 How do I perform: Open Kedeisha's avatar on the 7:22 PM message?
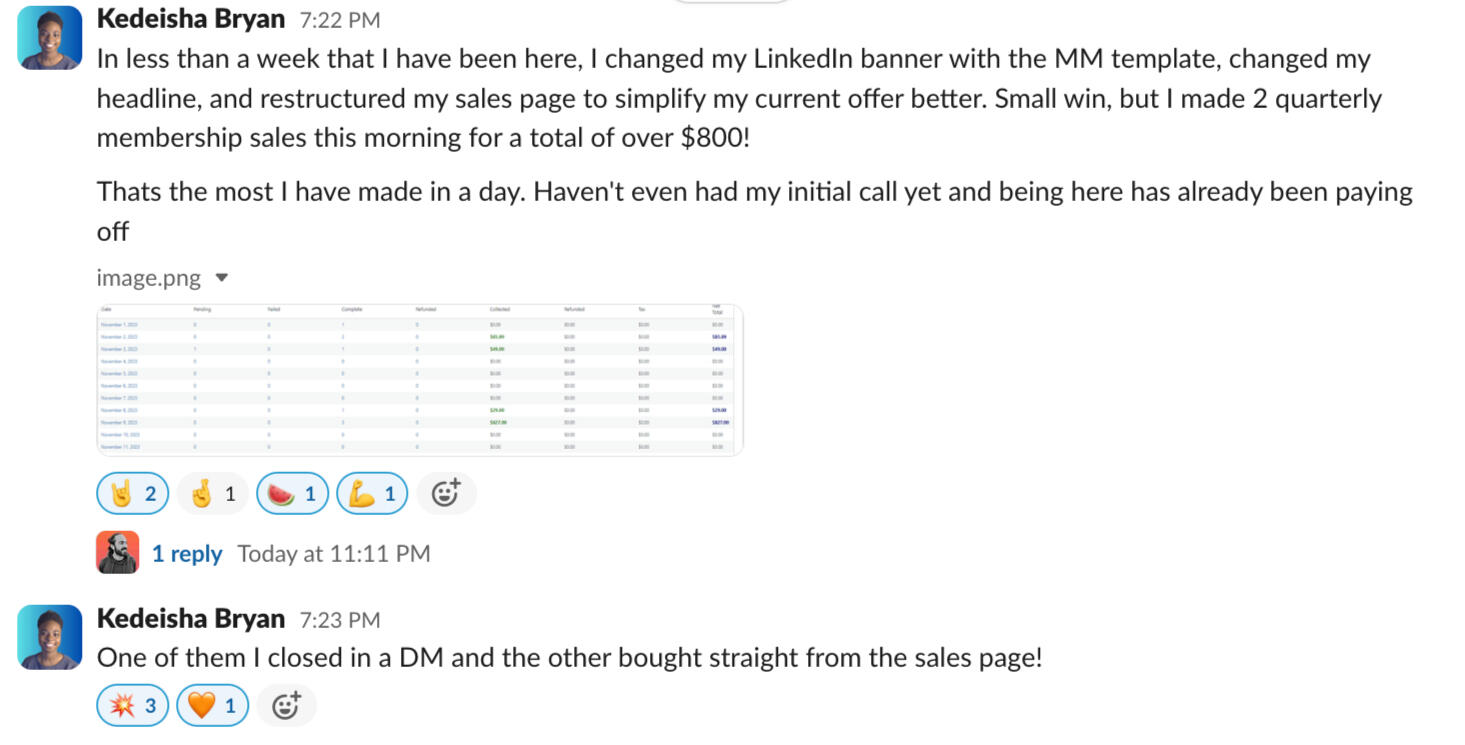[50, 38]
